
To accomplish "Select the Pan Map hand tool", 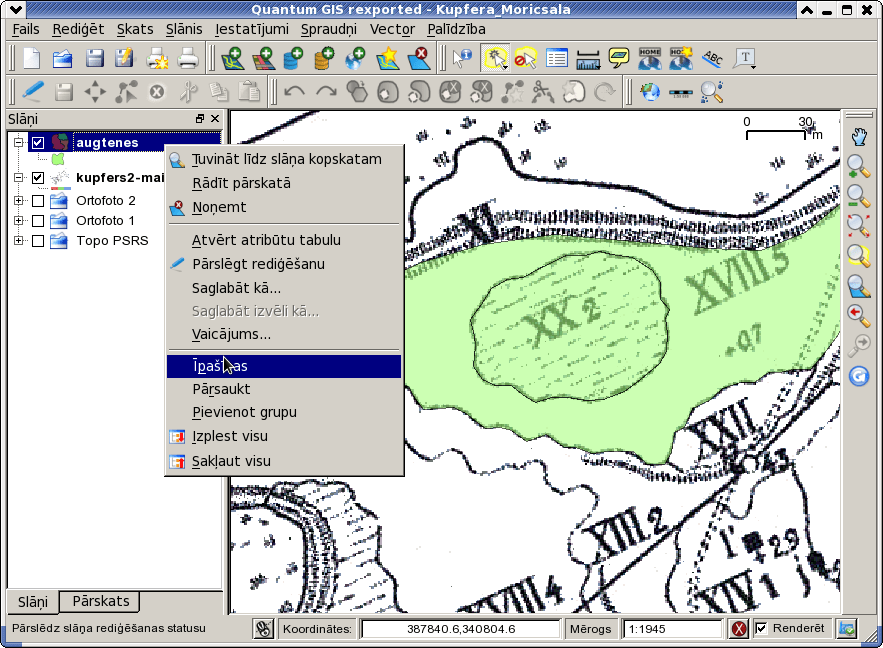I will 858,137.
